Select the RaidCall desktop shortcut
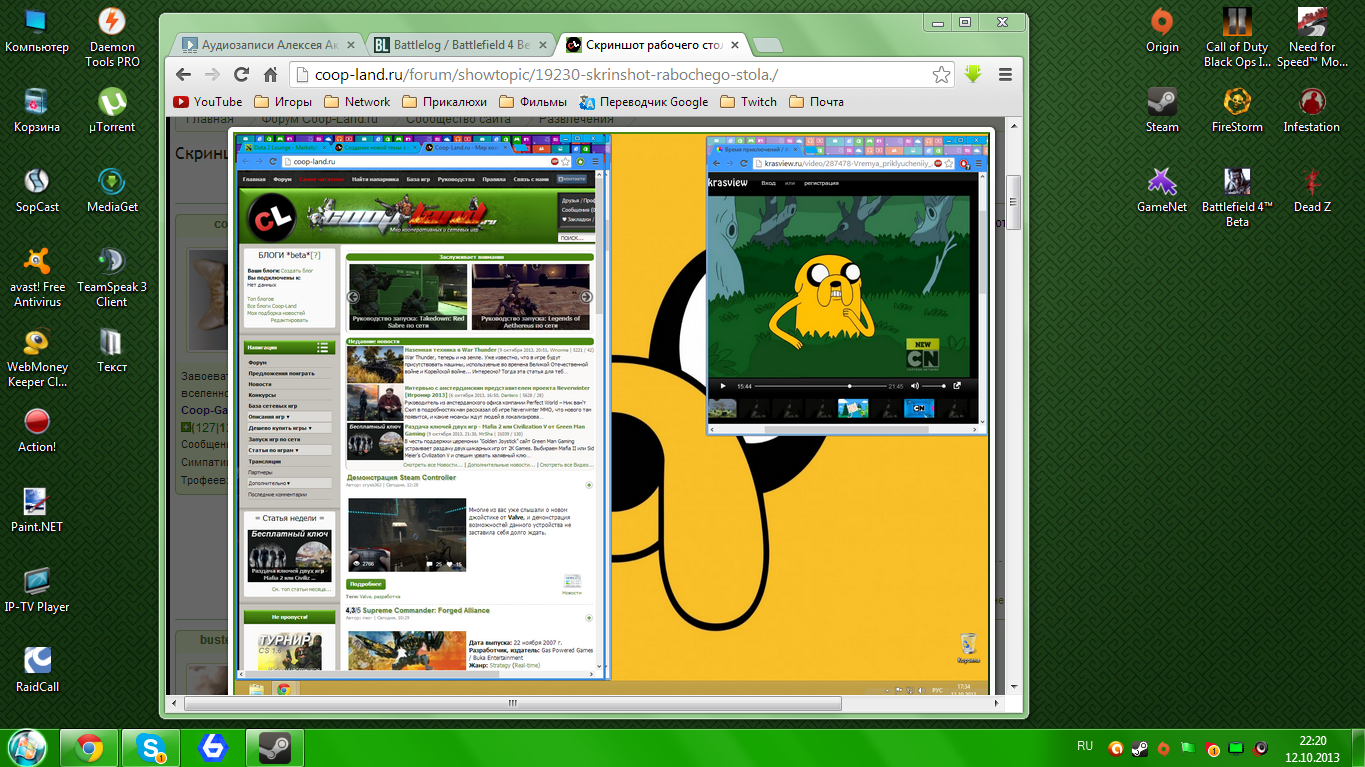 pos(37,671)
